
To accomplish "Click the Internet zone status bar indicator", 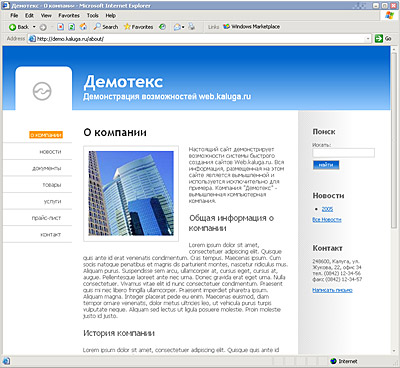I will pyautogui.click(x=344, y=361).
